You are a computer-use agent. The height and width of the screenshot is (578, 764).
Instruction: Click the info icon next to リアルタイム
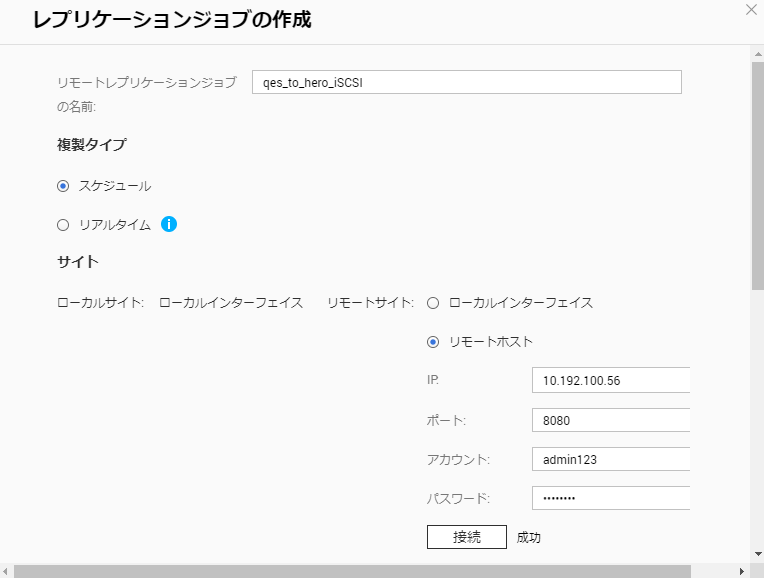pyautogui.click(x=169, y=225)
